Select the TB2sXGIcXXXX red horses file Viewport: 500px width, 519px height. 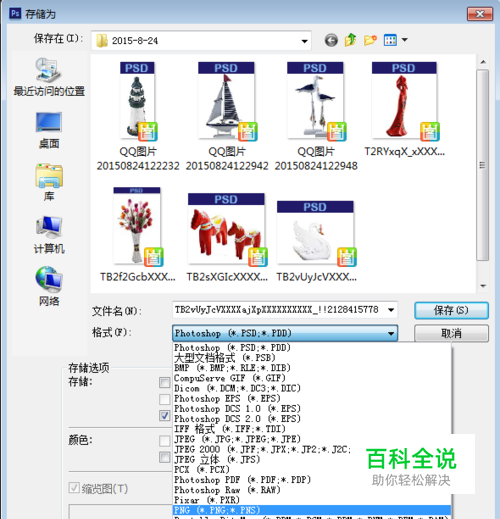(x=227, y=238)
